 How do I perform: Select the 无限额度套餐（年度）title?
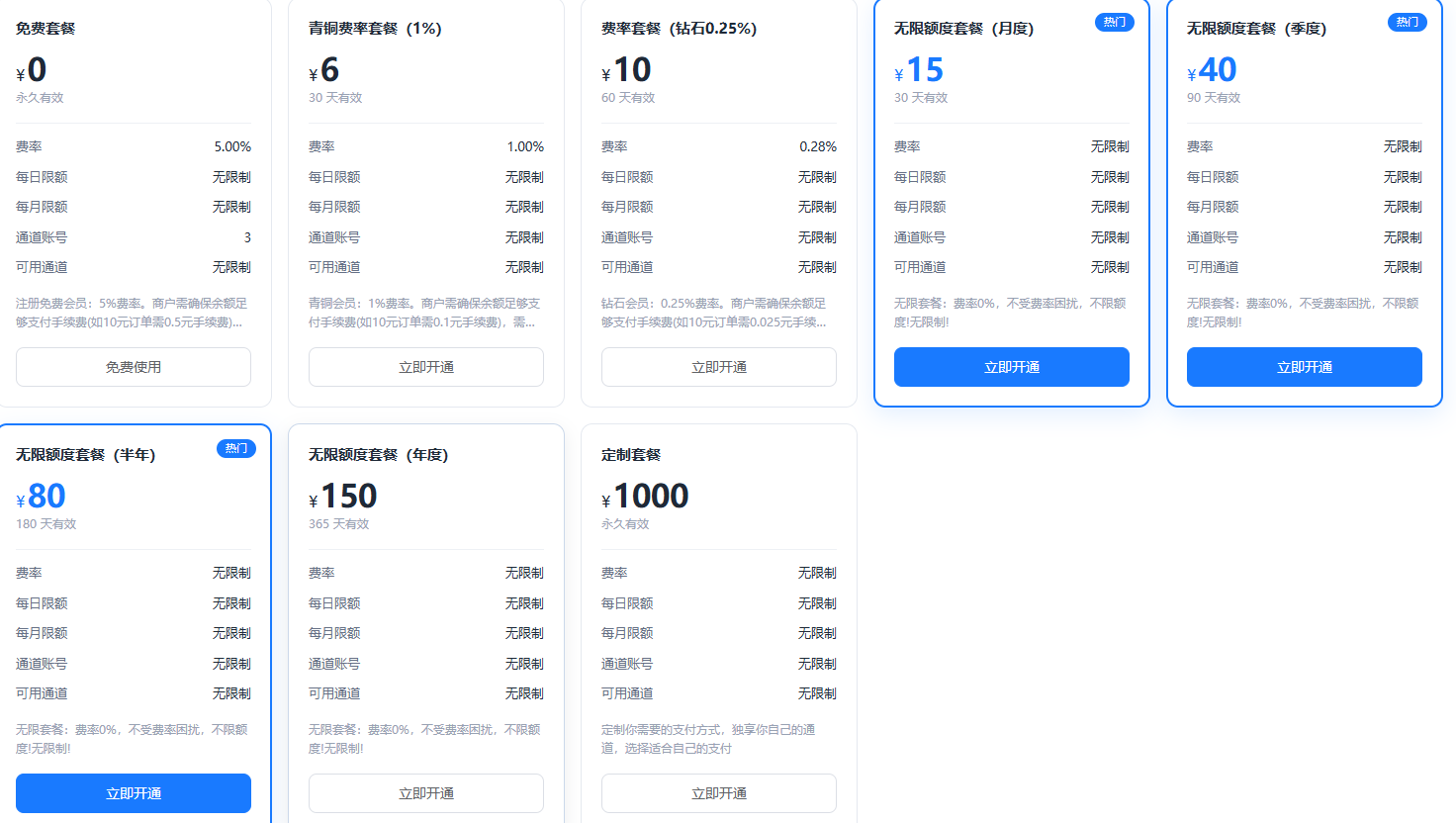(378, 455)
